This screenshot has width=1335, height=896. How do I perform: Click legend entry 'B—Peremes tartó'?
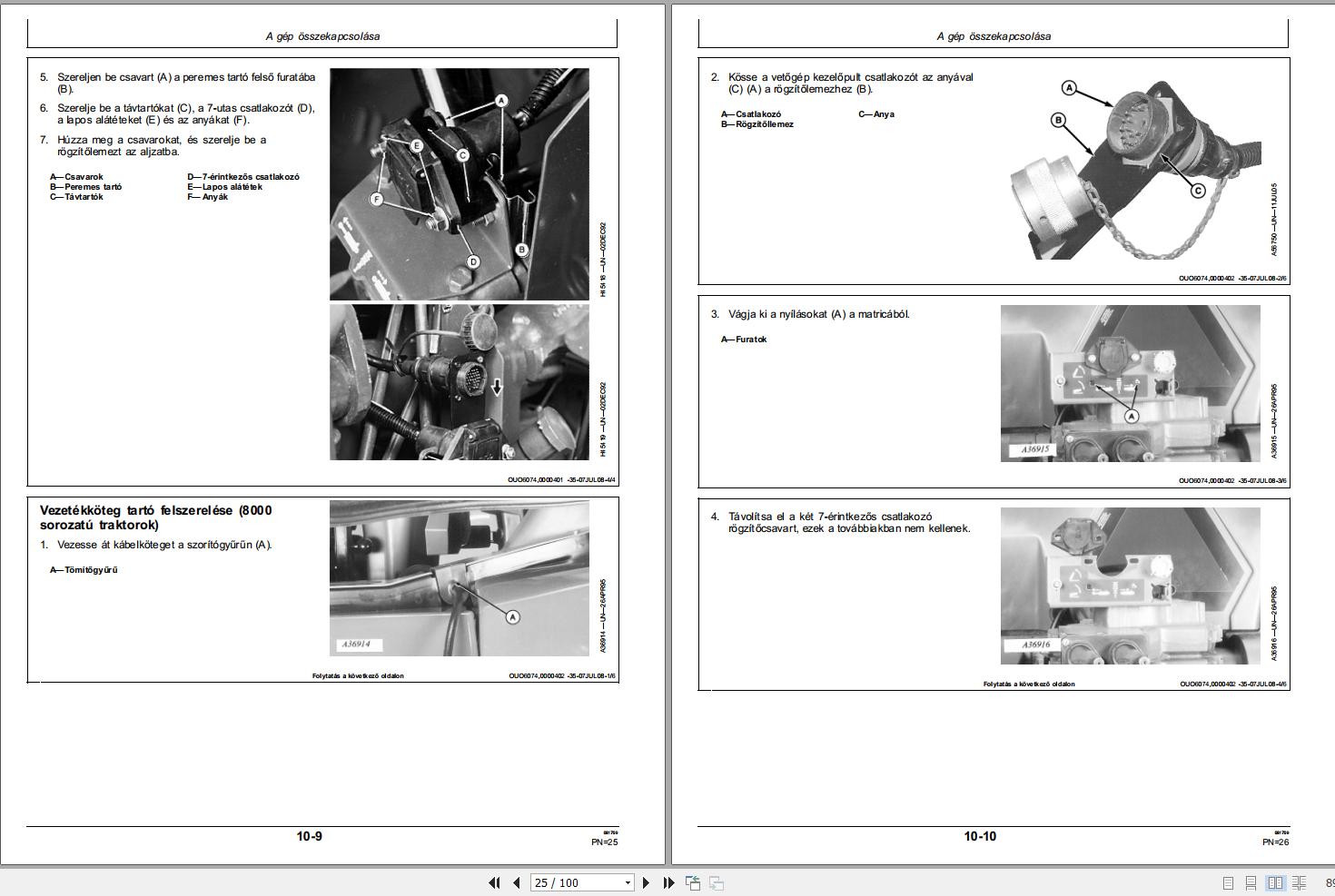85,187
